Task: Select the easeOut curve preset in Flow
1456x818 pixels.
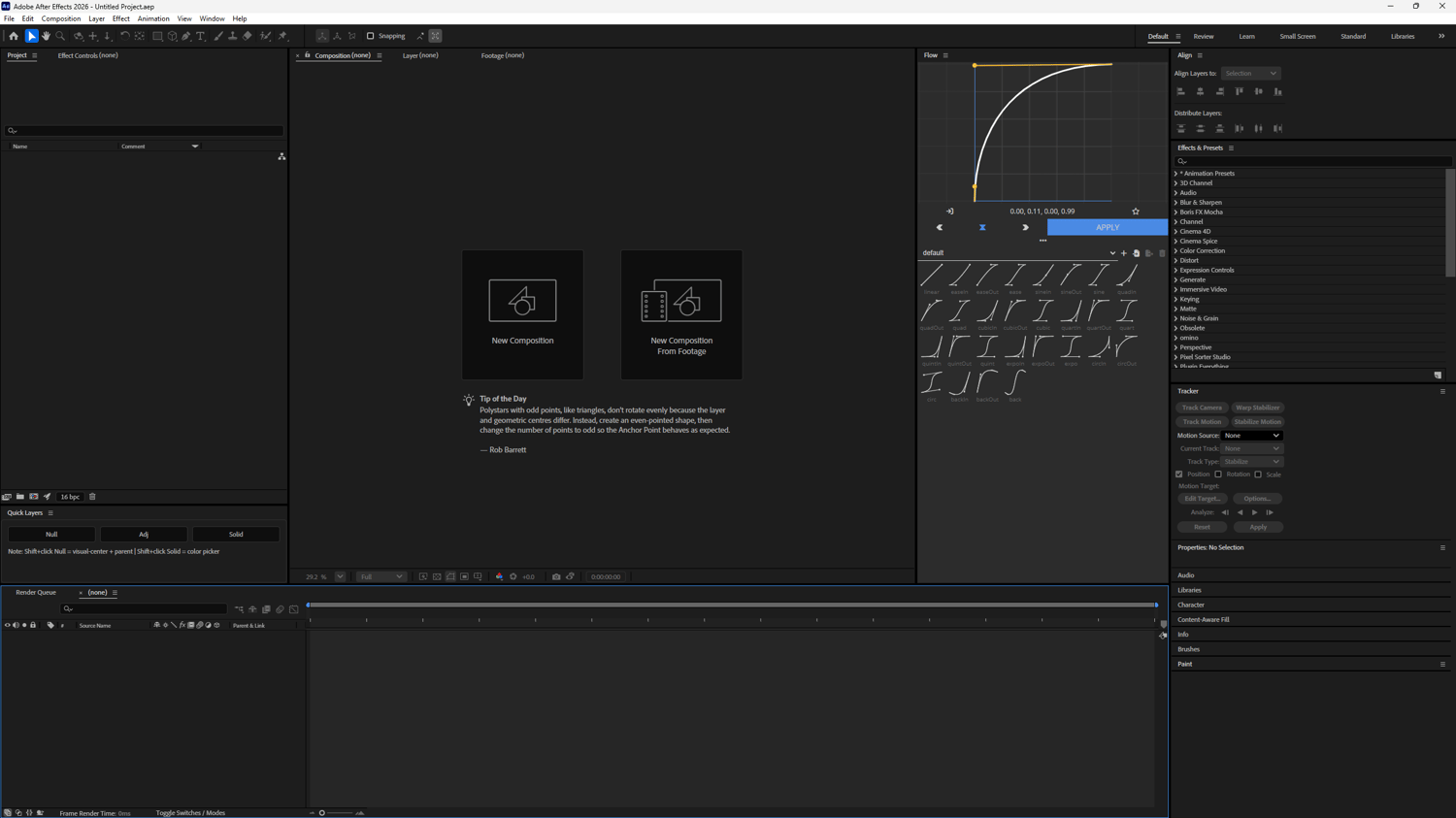Action: (x=987, y=278)
